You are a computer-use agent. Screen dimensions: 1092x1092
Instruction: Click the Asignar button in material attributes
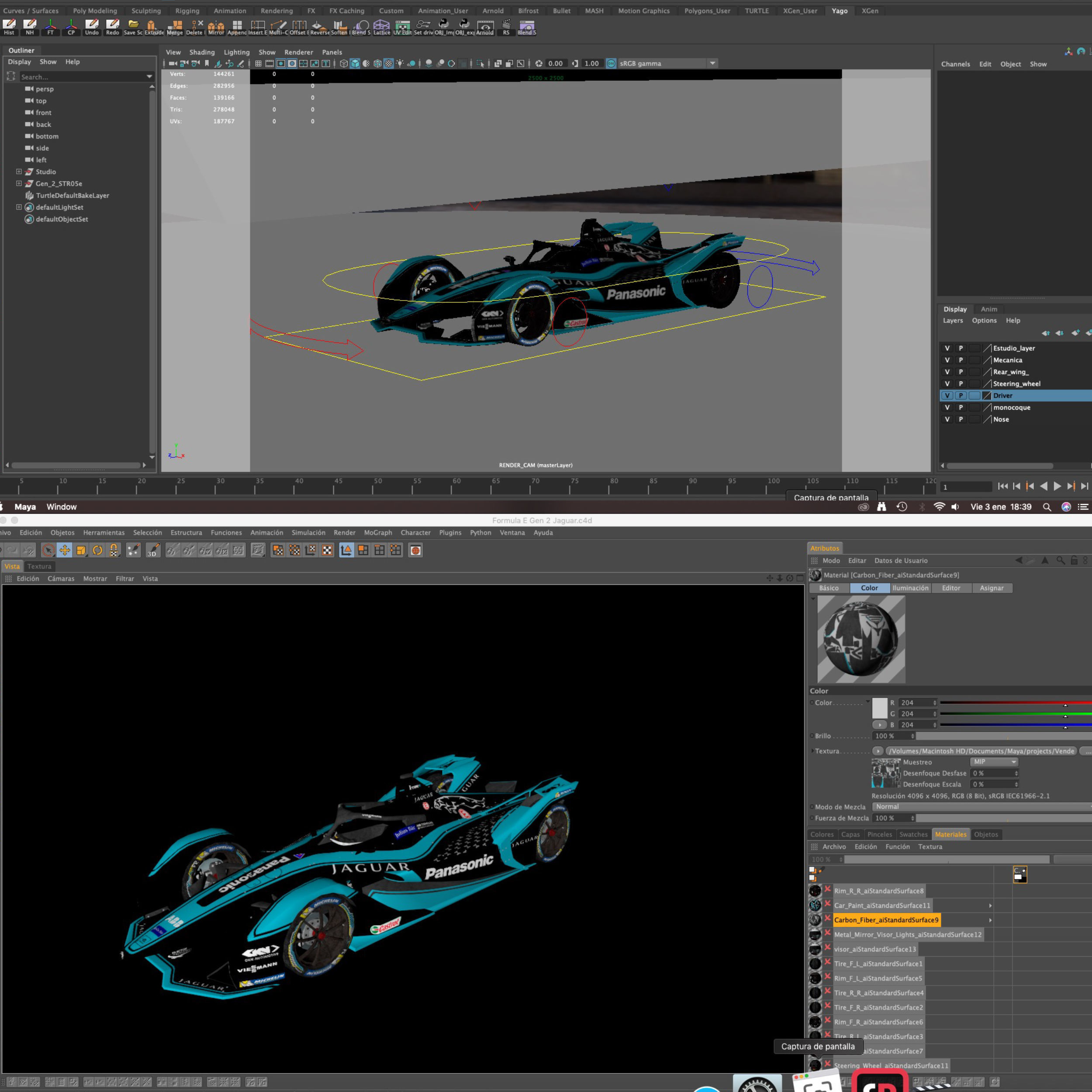pos(992,588)
